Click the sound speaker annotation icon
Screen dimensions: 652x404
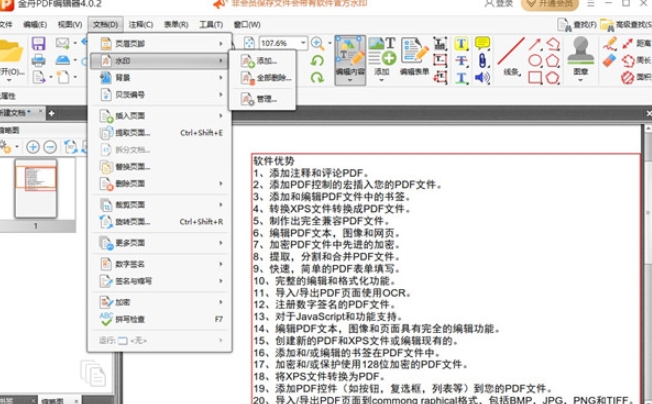click(x=482, y=76)
